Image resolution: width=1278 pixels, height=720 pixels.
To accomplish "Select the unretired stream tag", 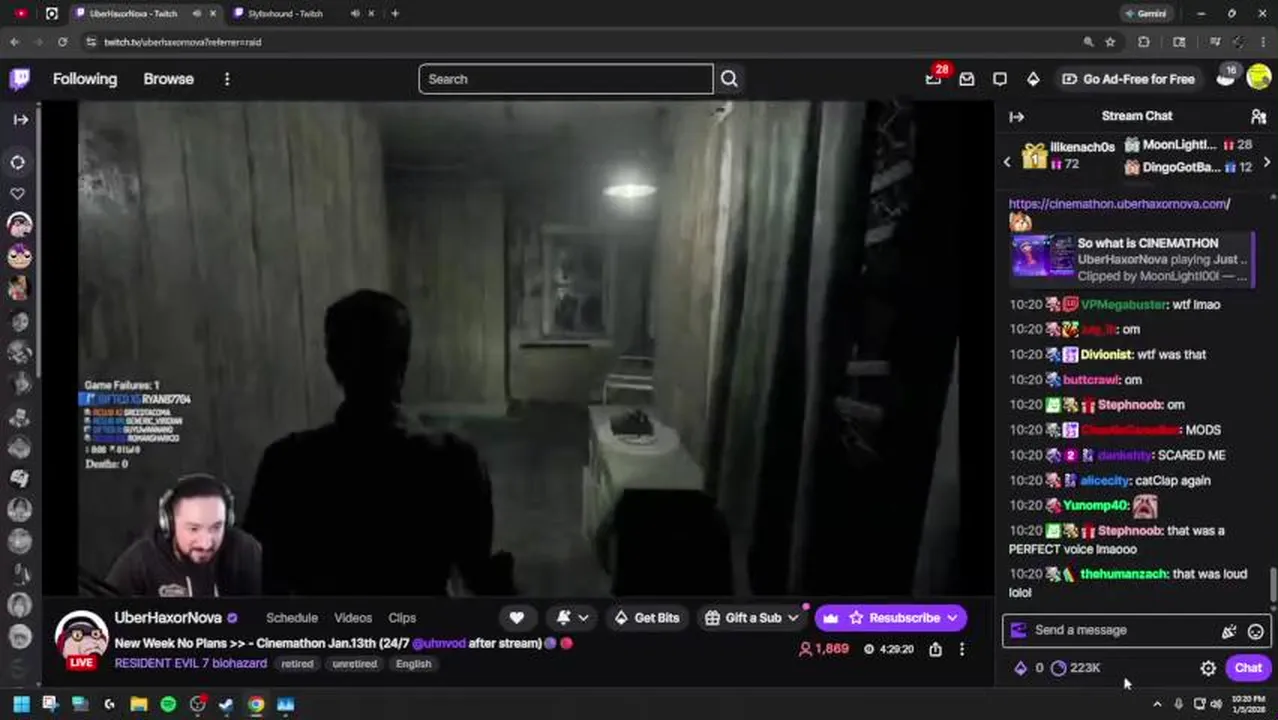I will pos(355,664).
